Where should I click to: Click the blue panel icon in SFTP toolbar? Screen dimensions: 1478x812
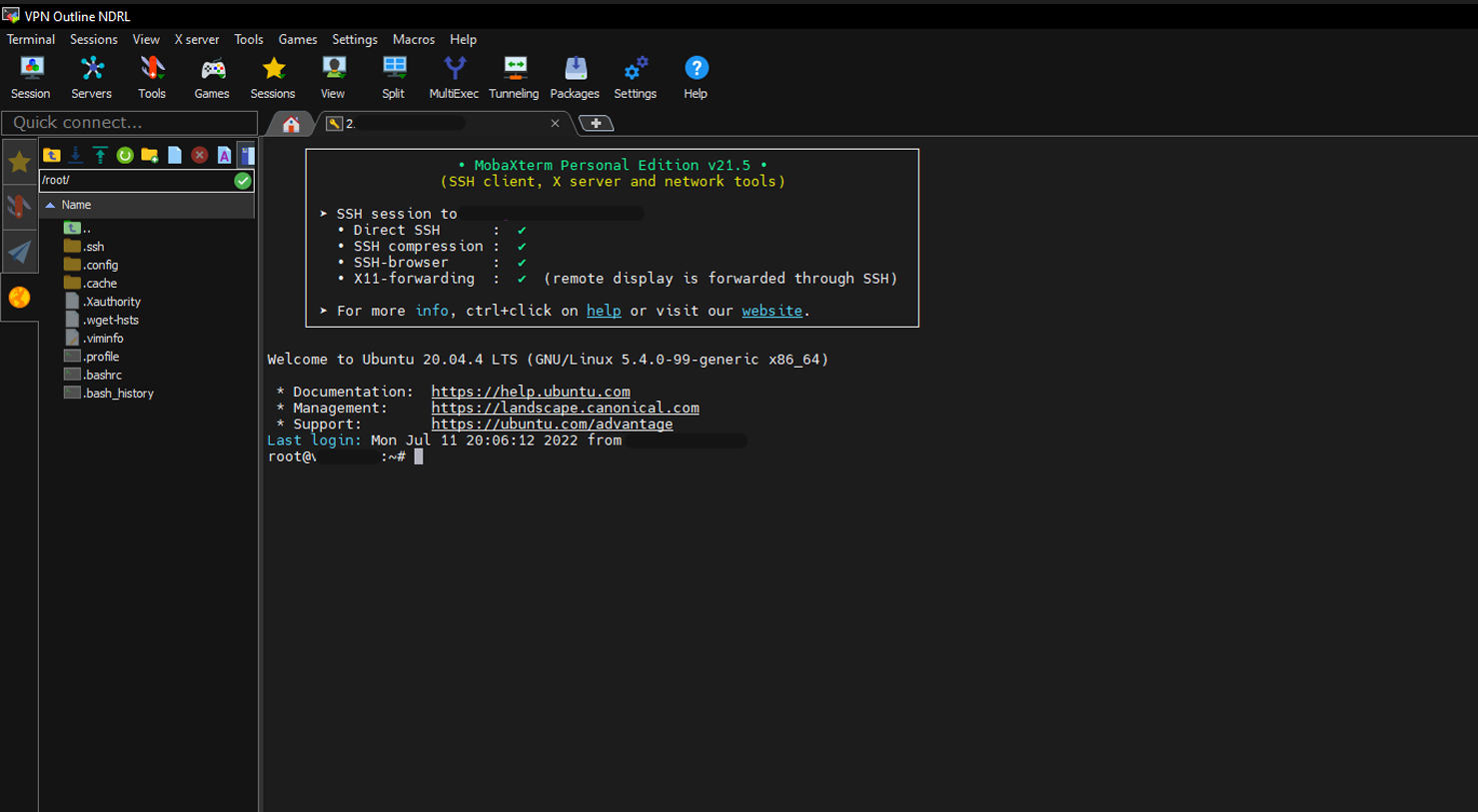pos(247,155)
